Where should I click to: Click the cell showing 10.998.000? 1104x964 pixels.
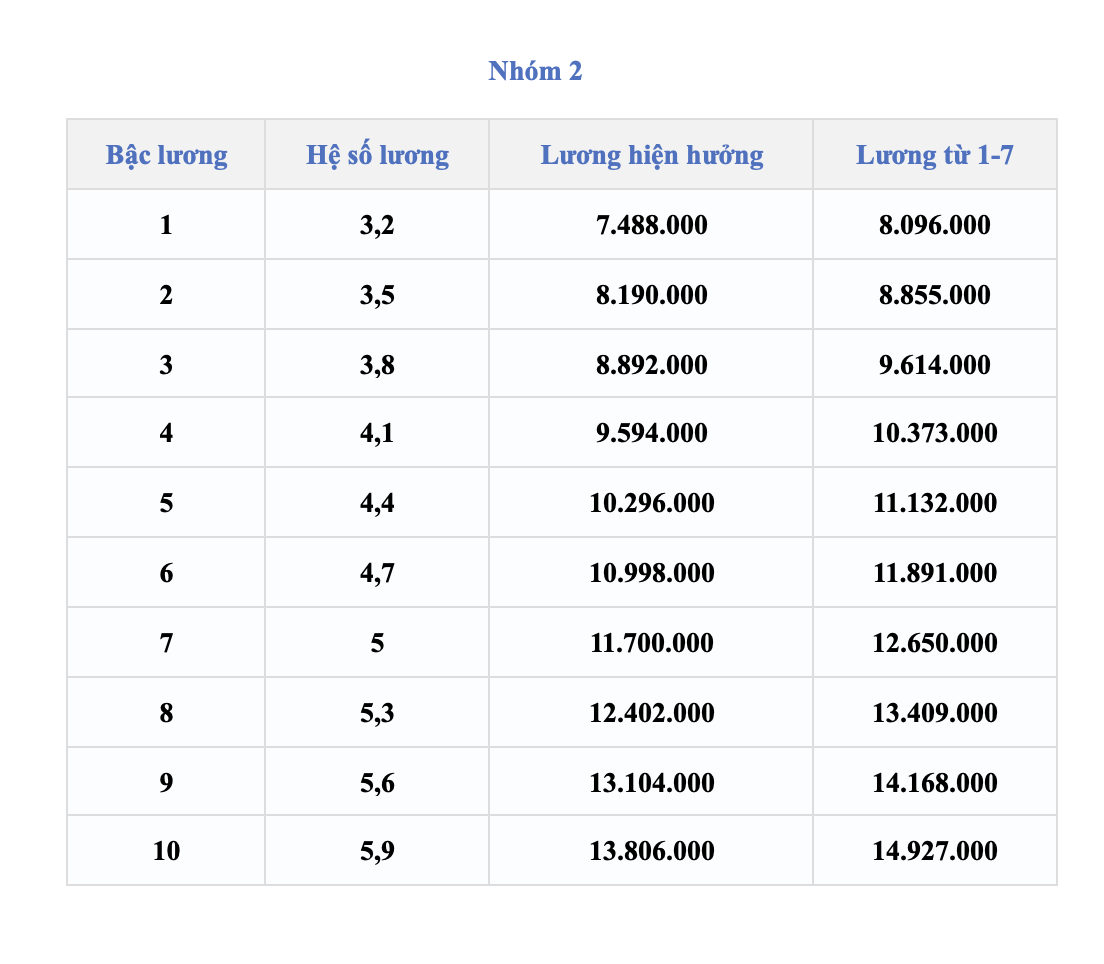(x=651, y=572)
